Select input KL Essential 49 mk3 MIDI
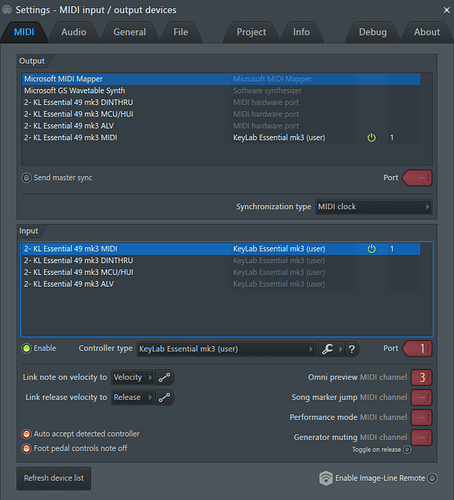The height and width of the screenshot is (500, 454). pos(221,249)
